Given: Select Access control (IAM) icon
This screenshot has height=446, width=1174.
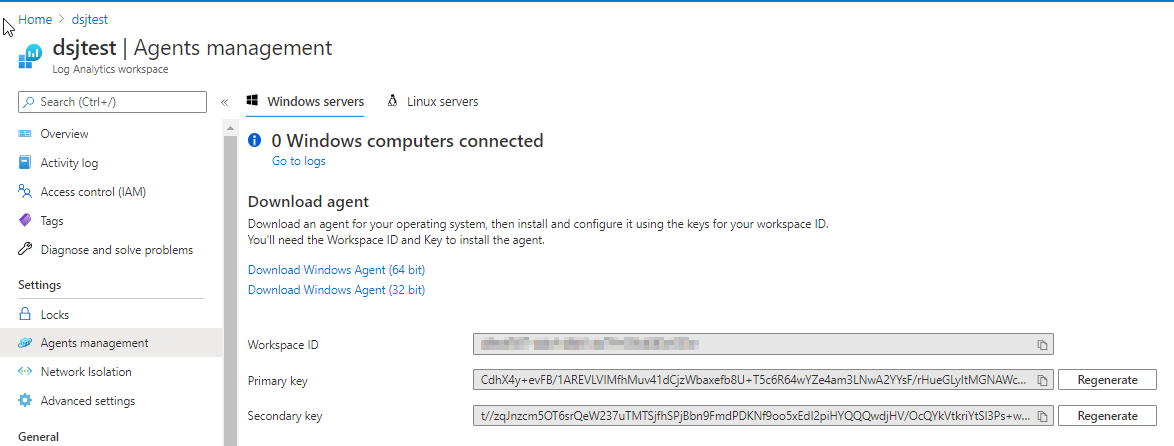Looking at the screenshot, I should tap(25, 192).
